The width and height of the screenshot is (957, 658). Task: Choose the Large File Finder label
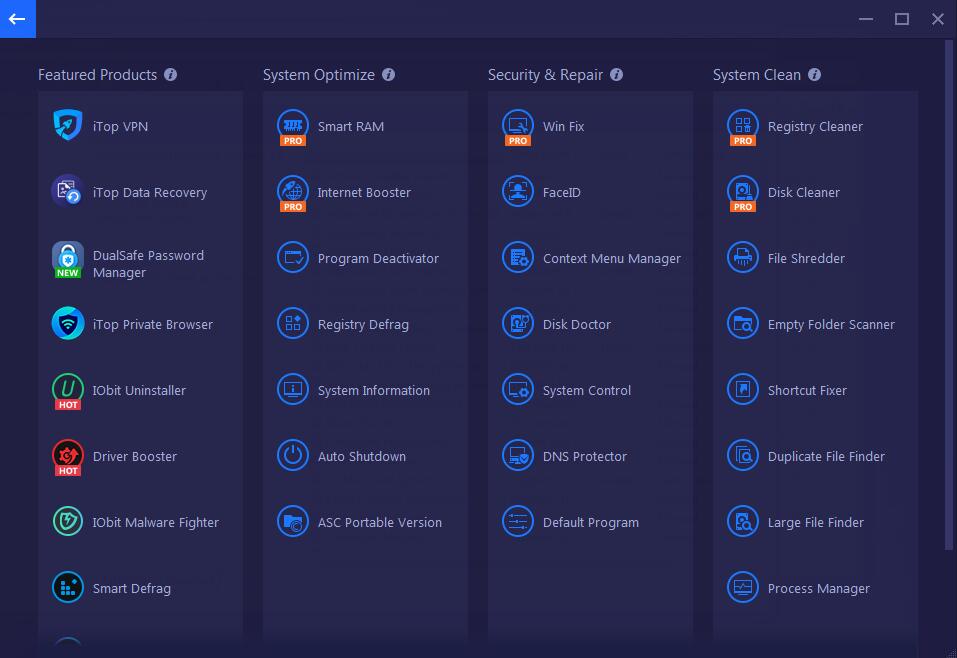coord(815,522)
